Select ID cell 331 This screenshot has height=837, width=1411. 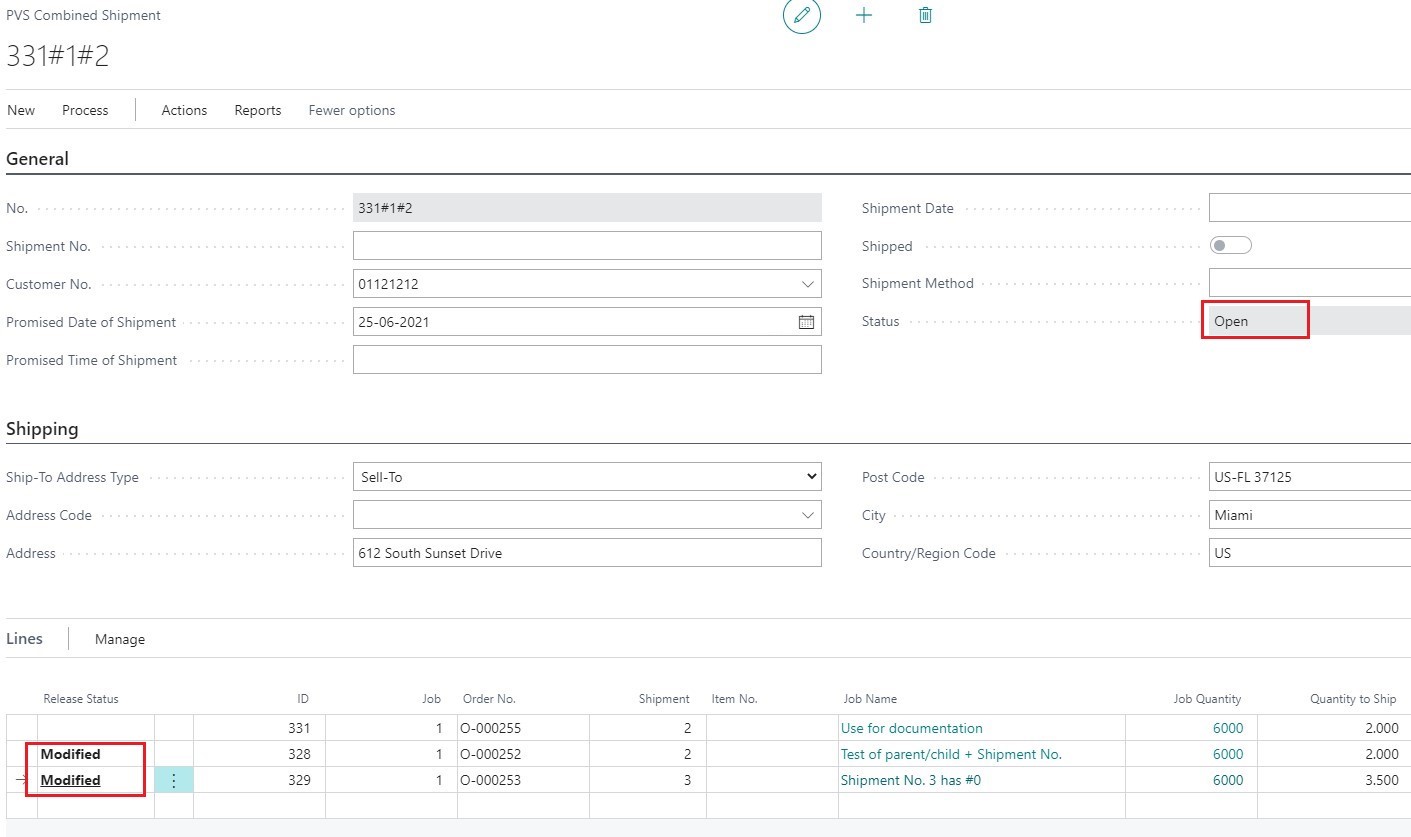(x=259, y=728)
